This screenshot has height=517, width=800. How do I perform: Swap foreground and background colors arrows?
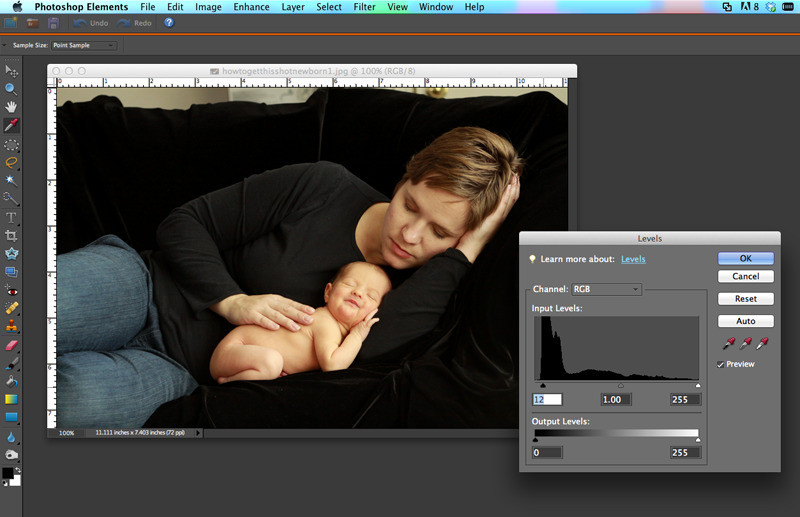pyautogui.click(x=18, y=470)
